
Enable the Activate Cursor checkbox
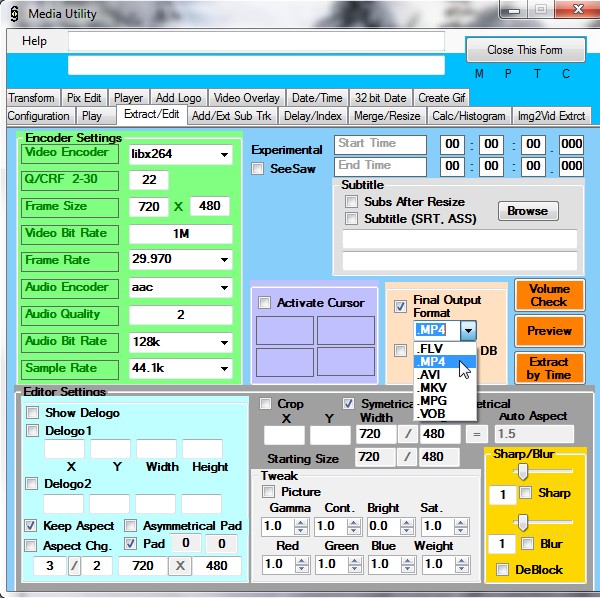(x=264, y=303)
